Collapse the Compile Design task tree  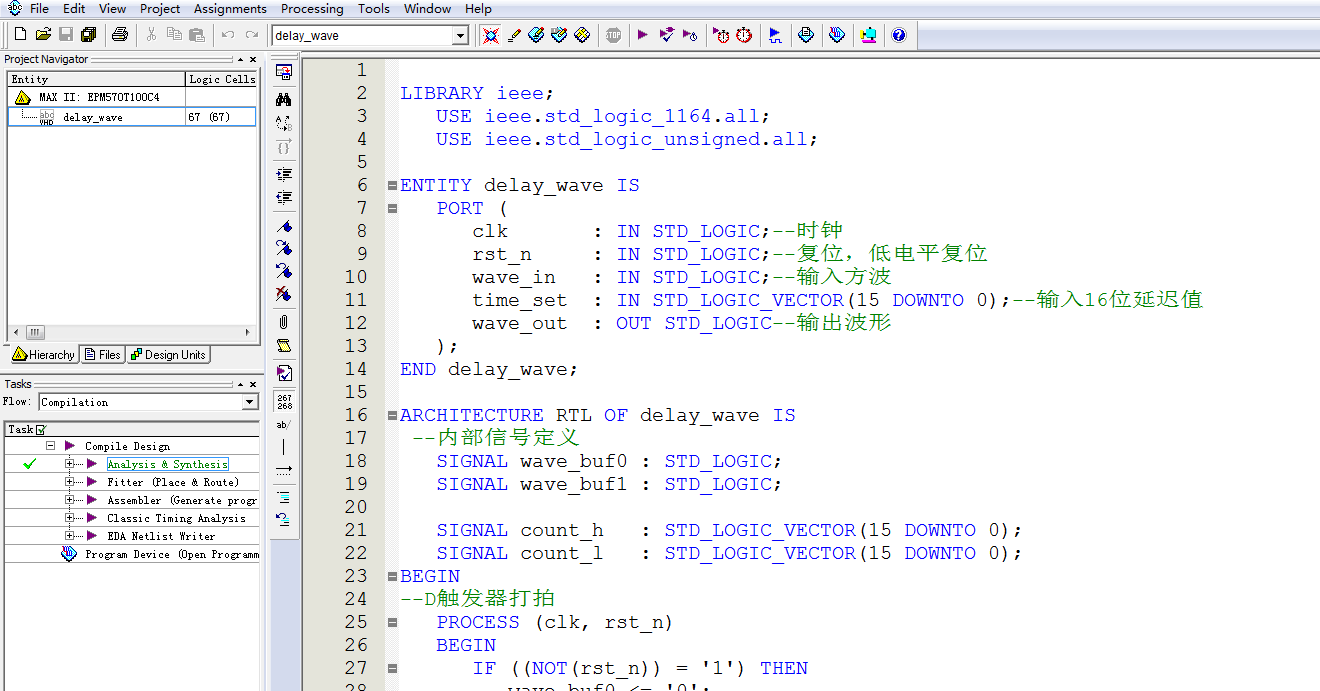click(50, 446)
